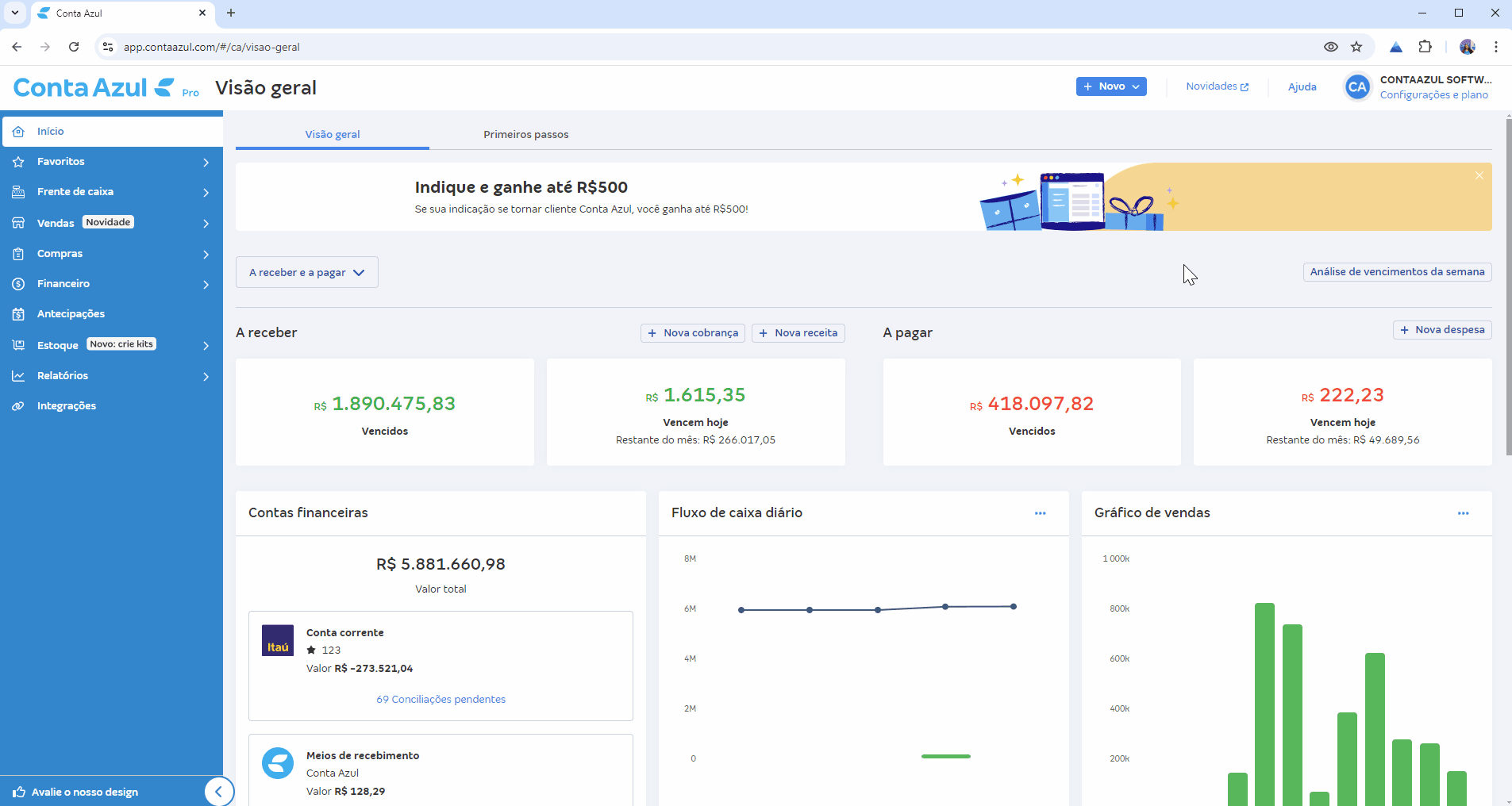Click the R$ 1.890.475,83 Vencidos card

point(385,413)
